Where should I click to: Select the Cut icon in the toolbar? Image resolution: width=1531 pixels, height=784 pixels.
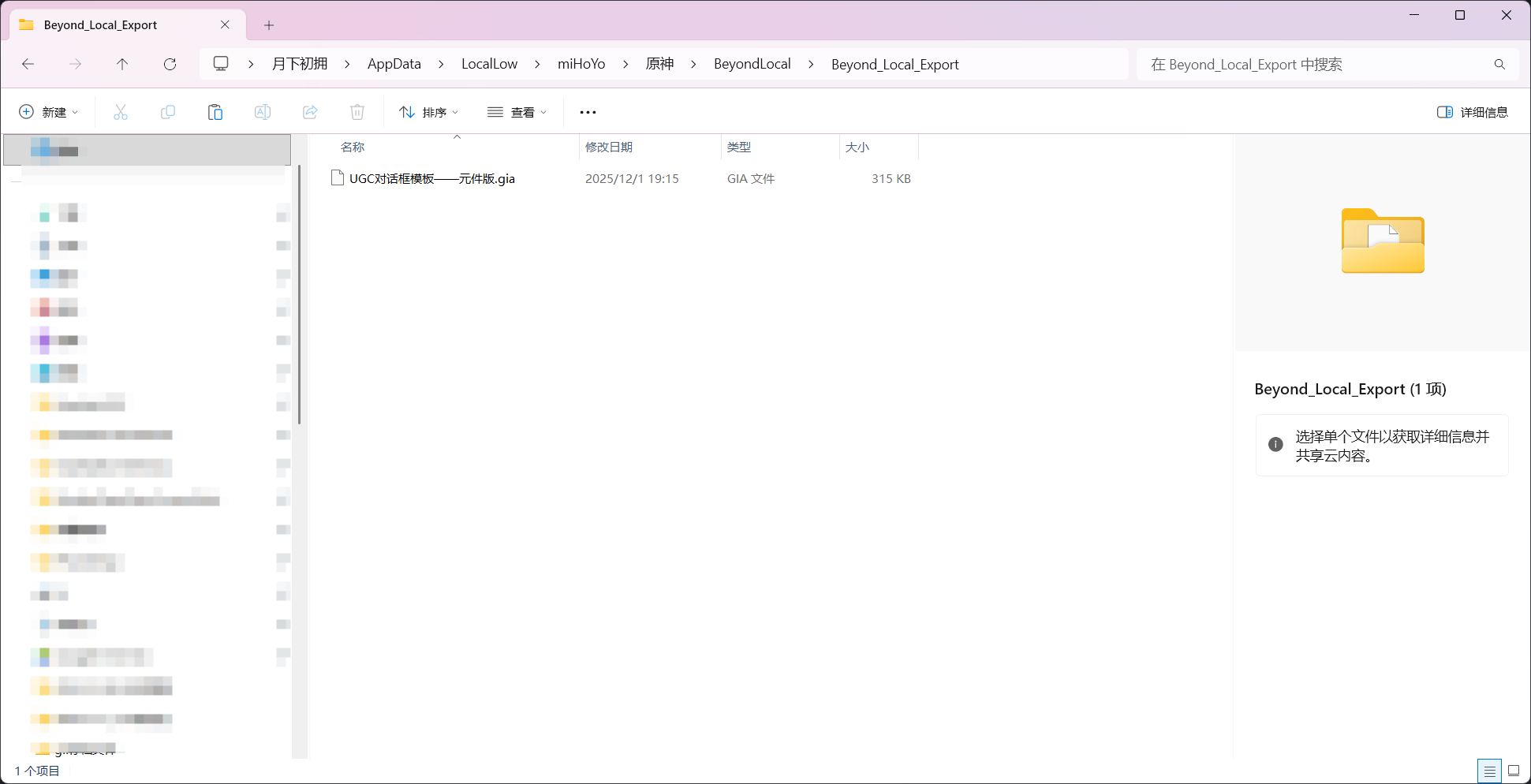[120, 112]
